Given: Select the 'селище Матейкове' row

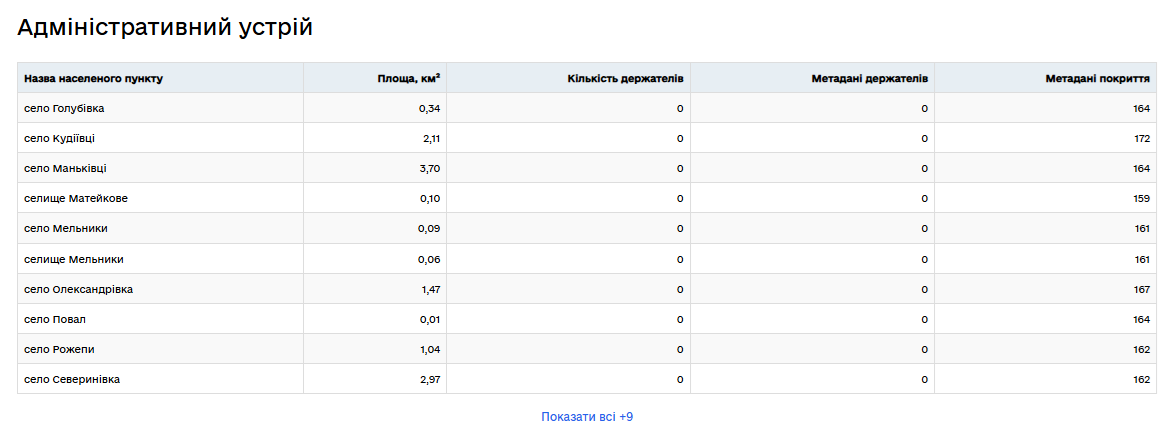Looking at the screenshot, I should tap(76, 198).
